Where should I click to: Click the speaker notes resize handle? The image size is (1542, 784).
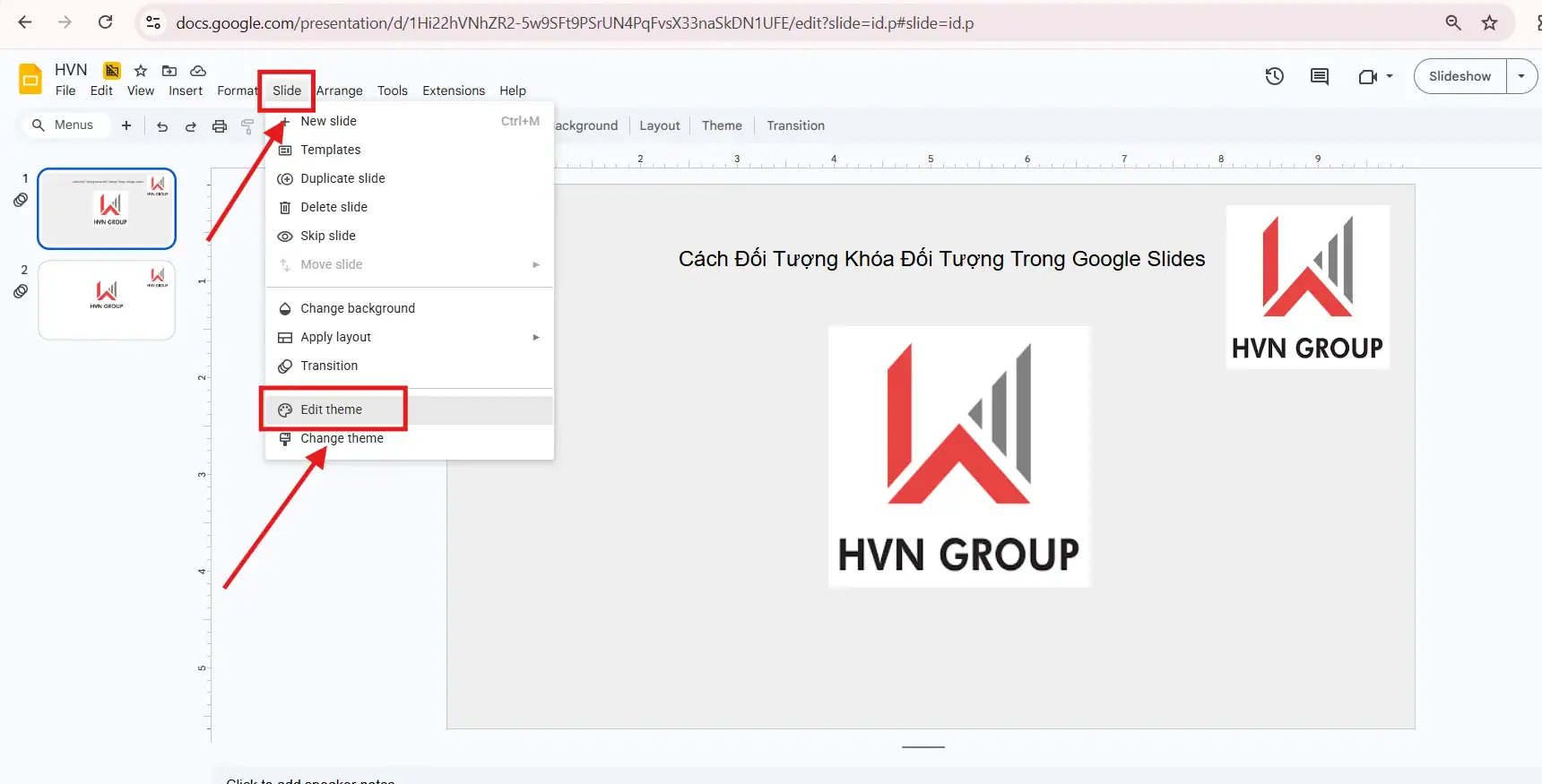pyautogui.click(x=923, y=747)
